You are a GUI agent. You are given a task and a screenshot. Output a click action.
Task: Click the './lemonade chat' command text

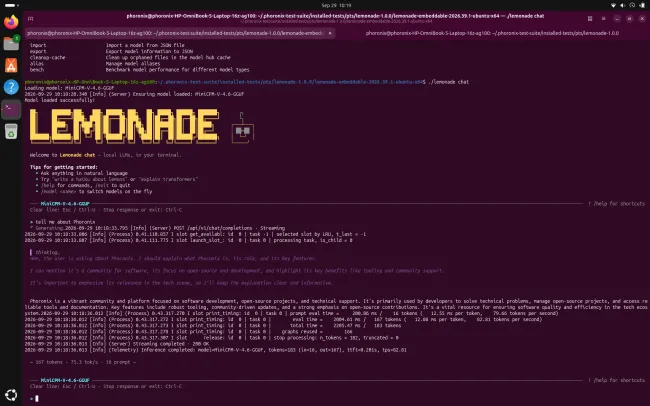click(x=449, y=82)
